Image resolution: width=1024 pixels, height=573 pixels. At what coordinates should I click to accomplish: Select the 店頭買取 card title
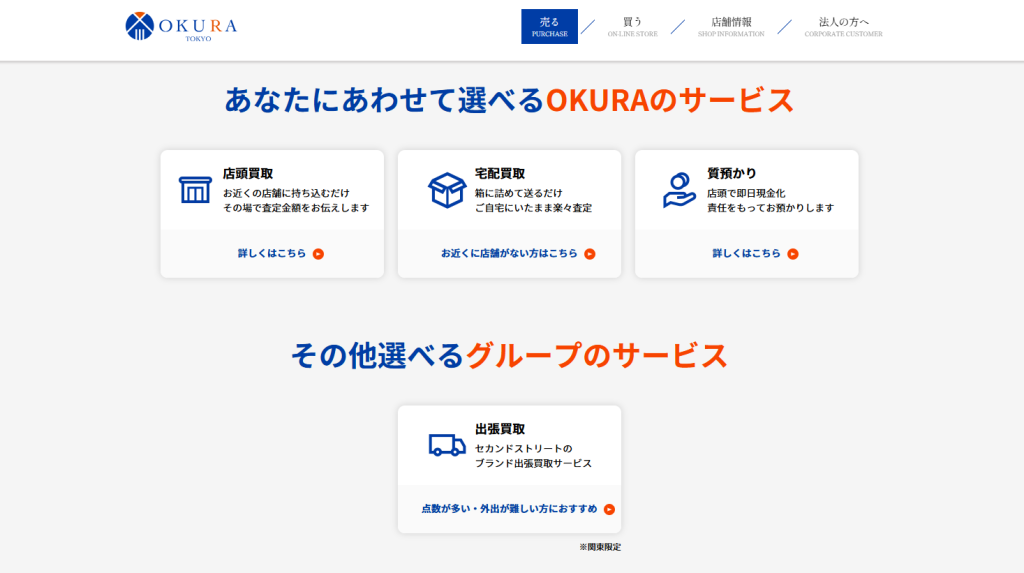(x=248, y=174)
